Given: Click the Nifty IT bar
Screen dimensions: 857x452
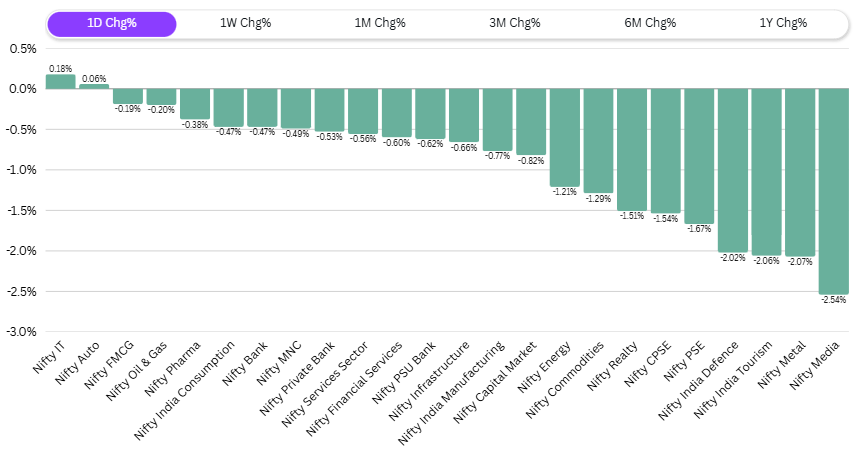Looking at the screenshot, I should [60, 82].
